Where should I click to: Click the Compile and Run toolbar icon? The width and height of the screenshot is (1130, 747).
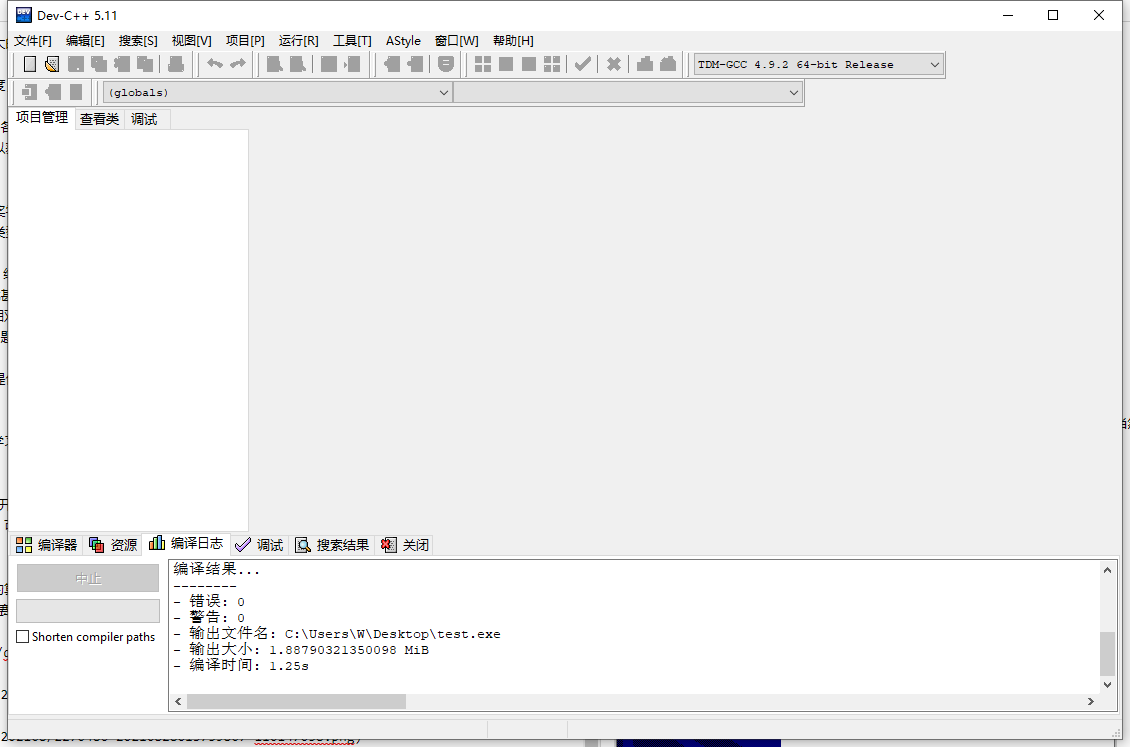[x=529, y=64]
